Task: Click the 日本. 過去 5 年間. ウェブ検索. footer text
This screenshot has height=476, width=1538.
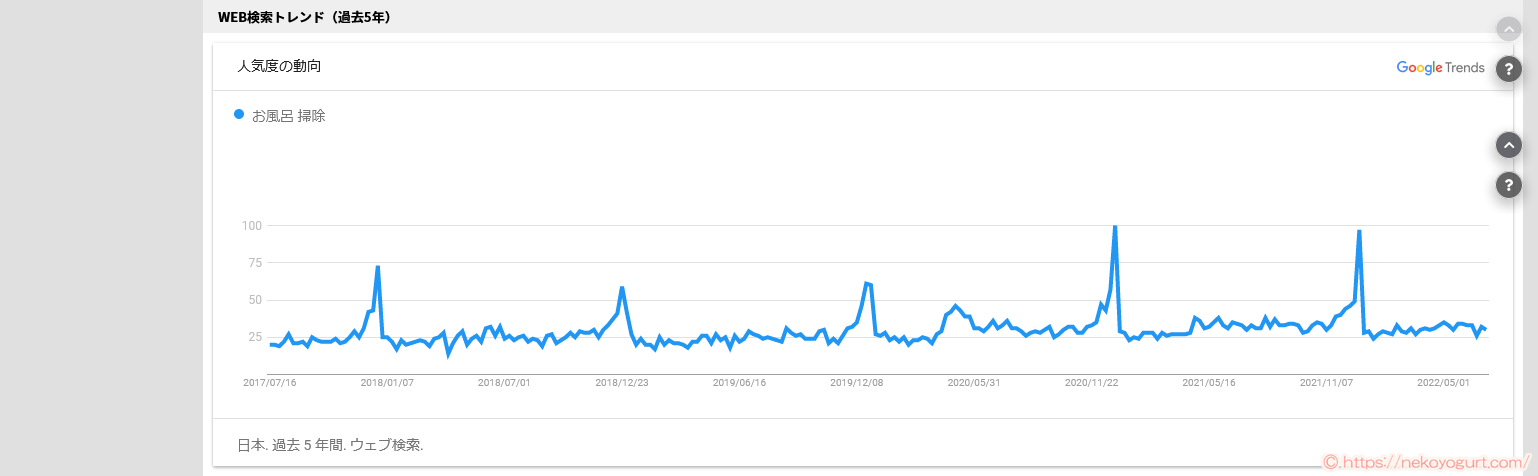Action: coord(330,445)
